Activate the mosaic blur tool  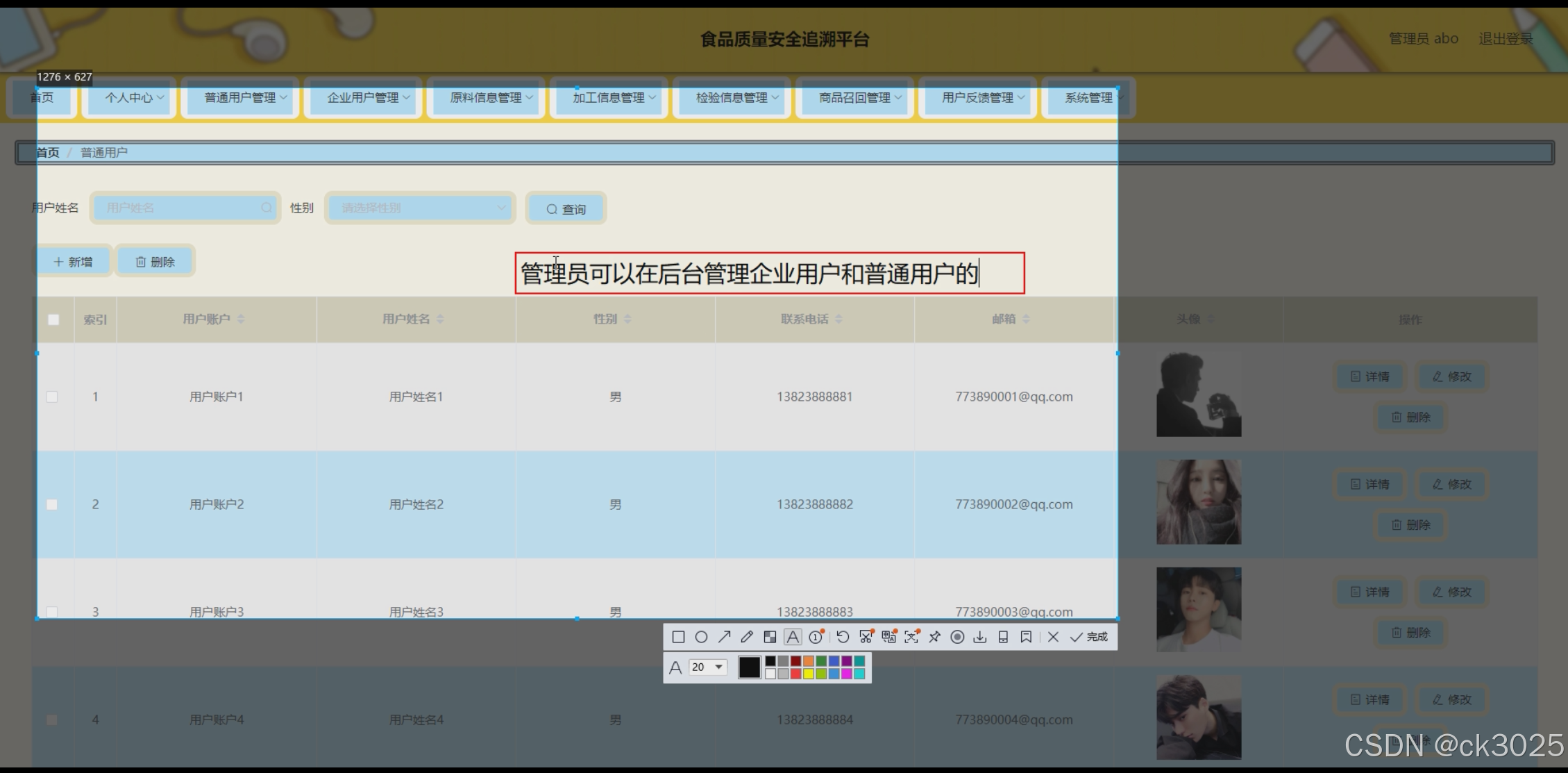(x=770, y=637)
